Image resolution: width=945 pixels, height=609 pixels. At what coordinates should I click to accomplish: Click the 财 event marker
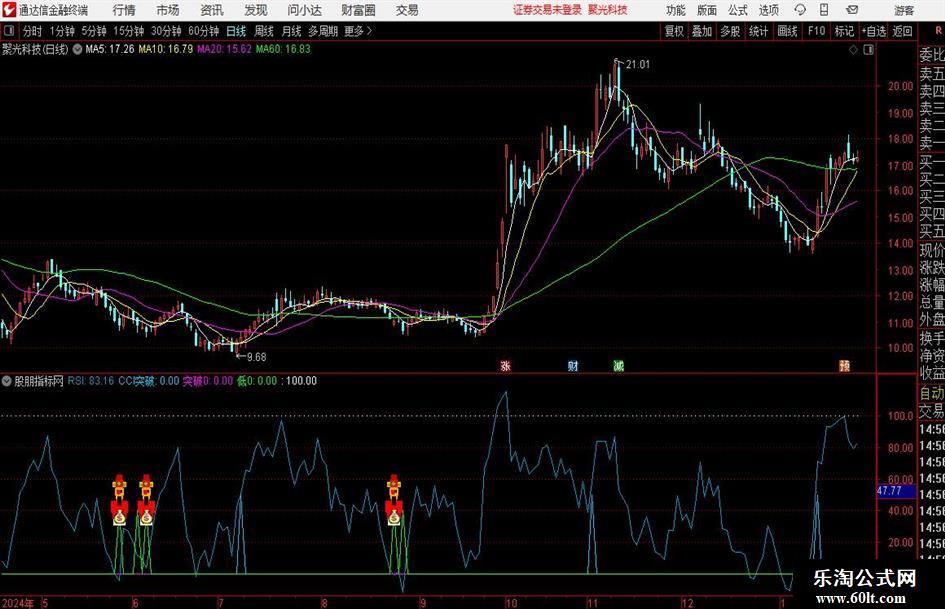click(x=573, y=365)
